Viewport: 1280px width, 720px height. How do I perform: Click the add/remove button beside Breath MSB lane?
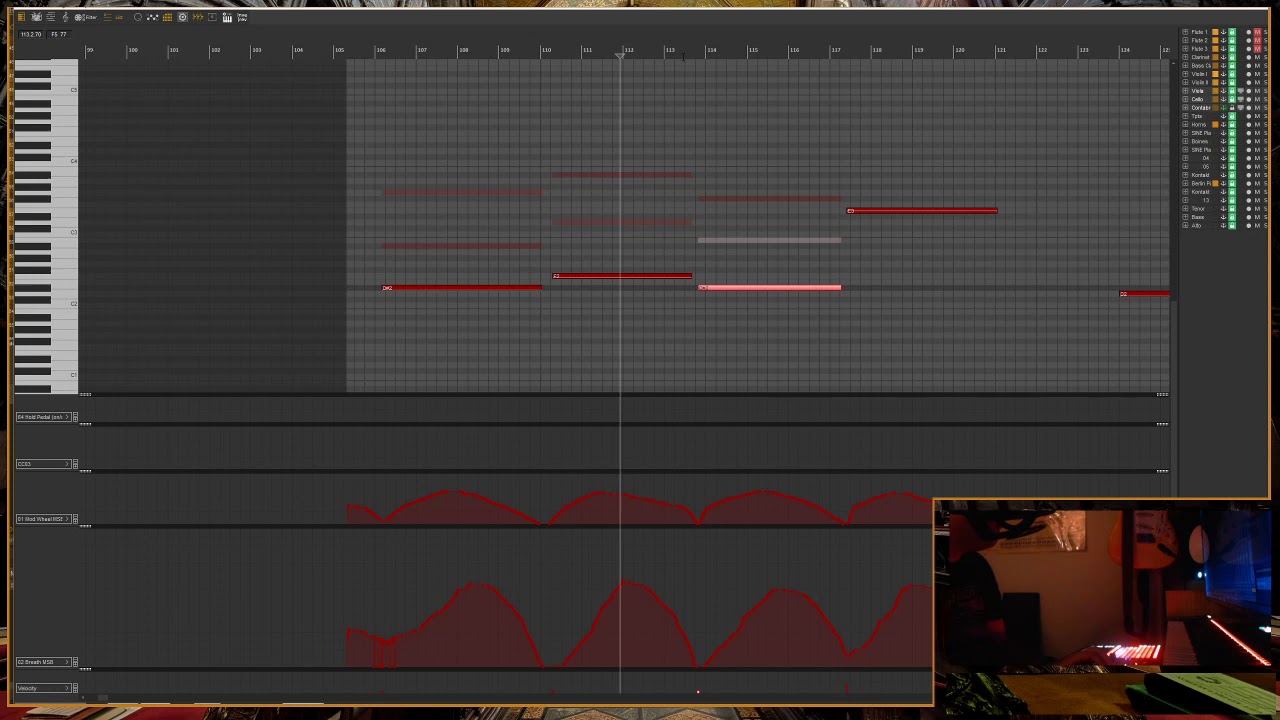(x=74, y=662)
